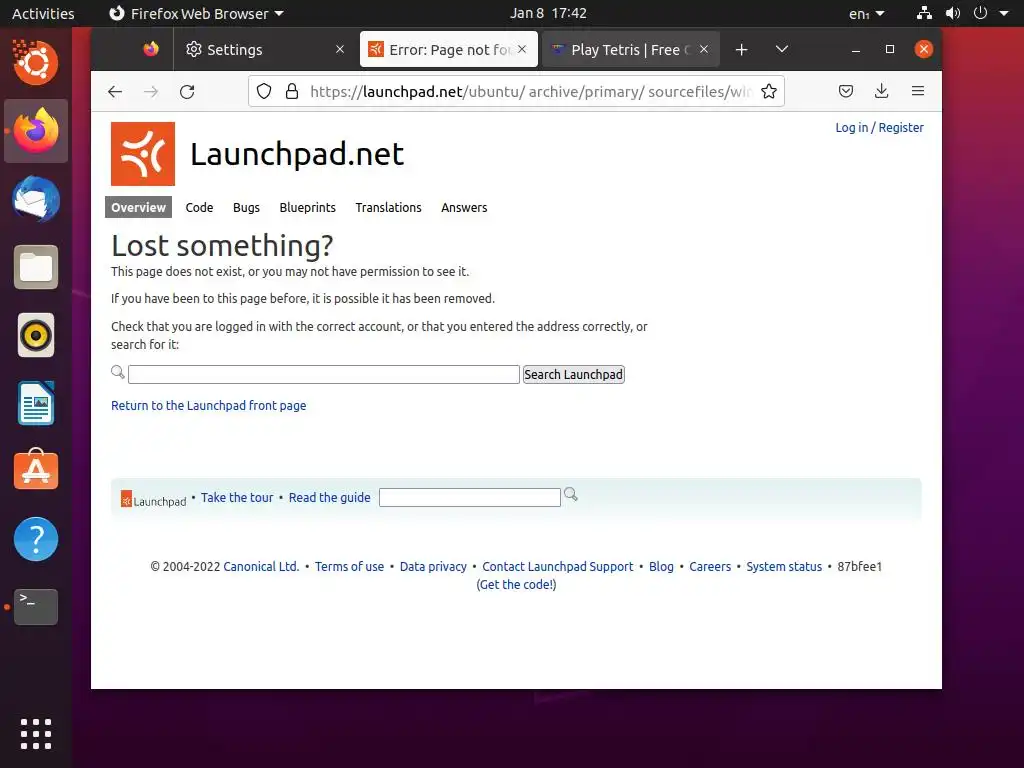Select the Error: Page not found tab
The width and height of the screenshot is (1024, 768).
tap(449, 50)
